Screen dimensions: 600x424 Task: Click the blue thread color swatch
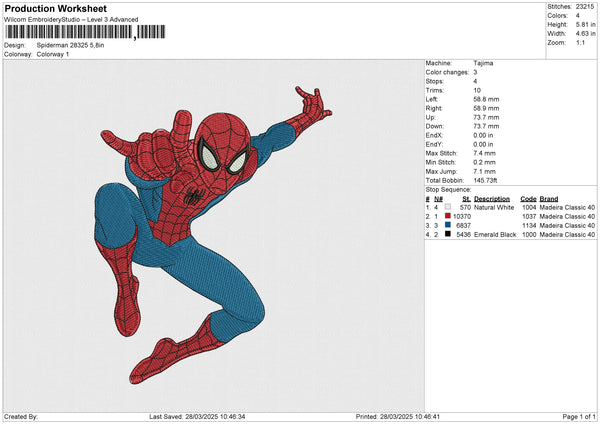(448, 225)
